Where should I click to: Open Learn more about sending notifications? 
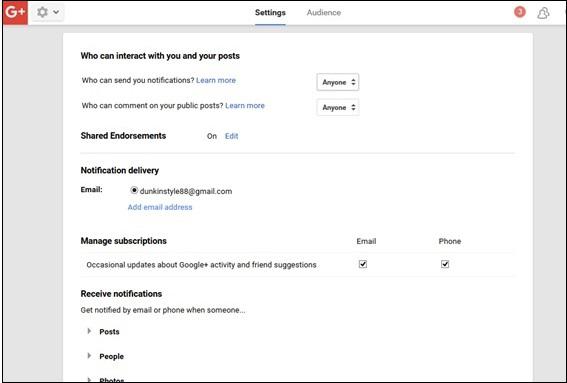pos(216,80)
